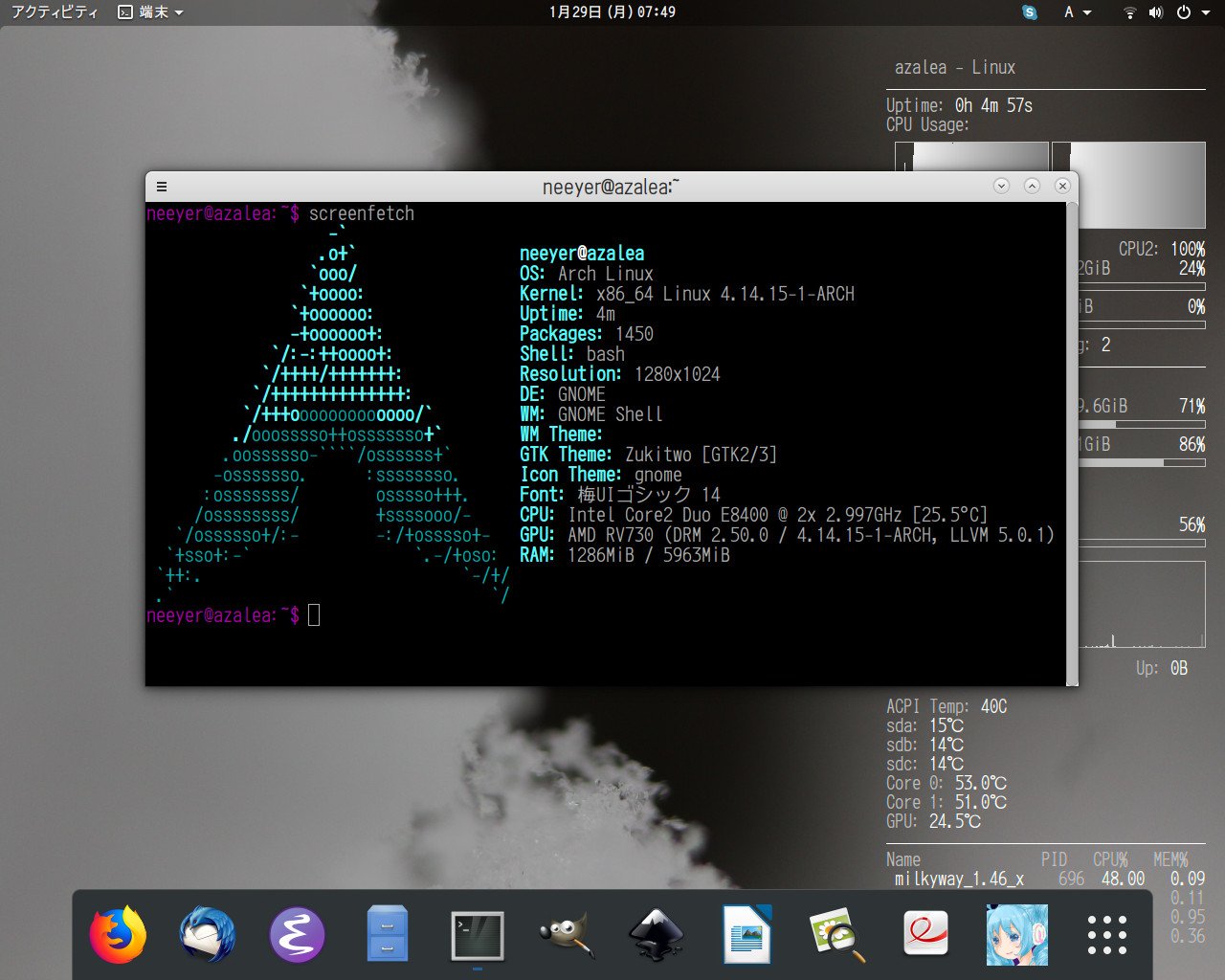Screen dimensions: 1225x980
Task: Click the 'screenfetch' command text
Action: 362,213
